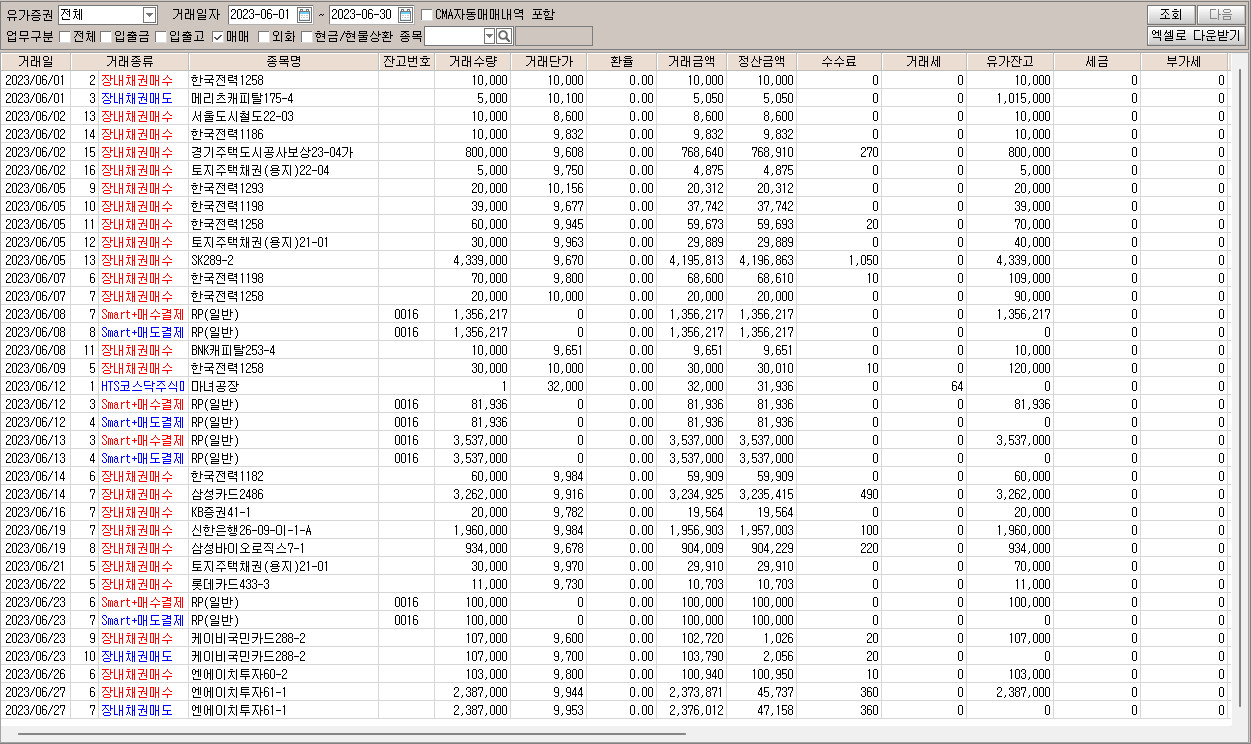Click 엔에이치투자60-2 item name

pyautogui.click(x=239, y=675)
